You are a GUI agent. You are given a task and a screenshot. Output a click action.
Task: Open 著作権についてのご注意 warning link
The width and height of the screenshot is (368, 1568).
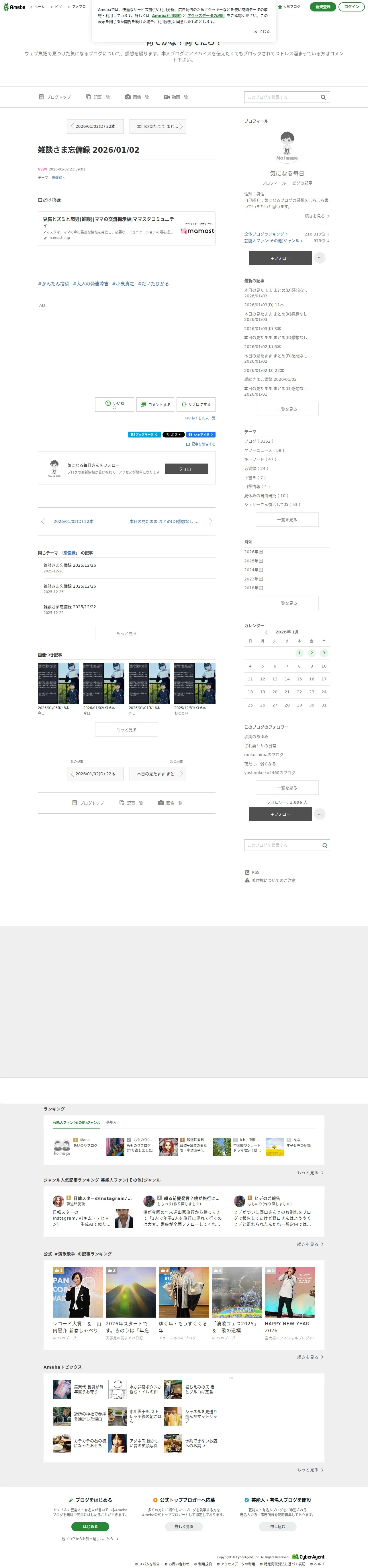click(x=270, y=880)
